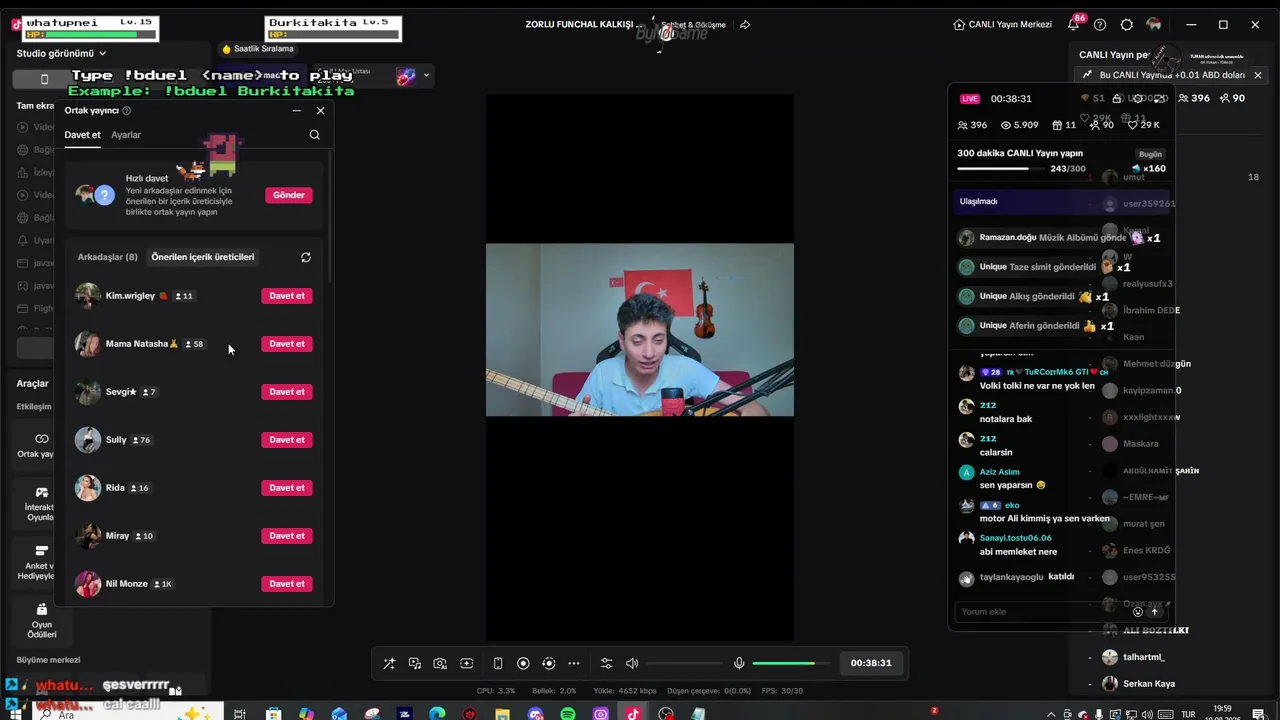This screenshot has height=720, width=1280.
Task: Click the replay capture icon
Action: point(548,663)
